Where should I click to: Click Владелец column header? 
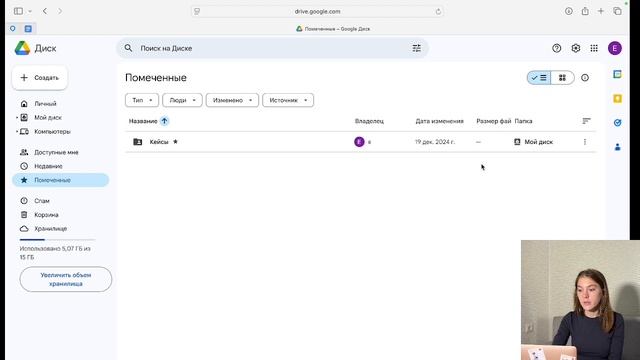pos(369,121)
